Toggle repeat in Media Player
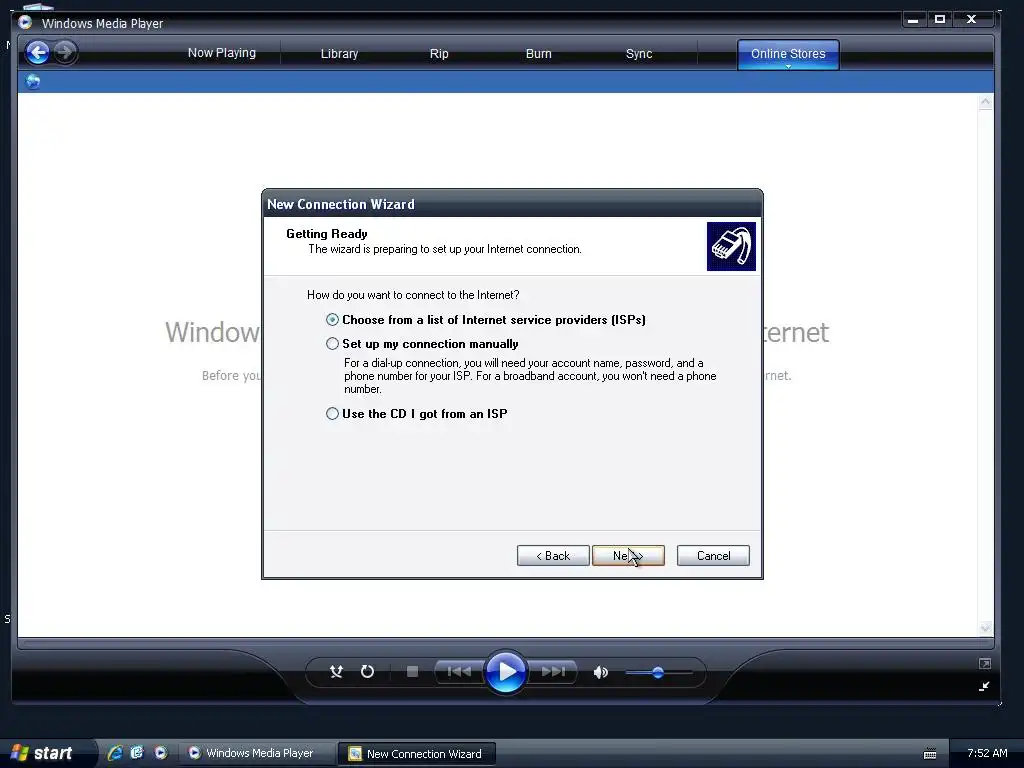 click(x=368, y=671)
